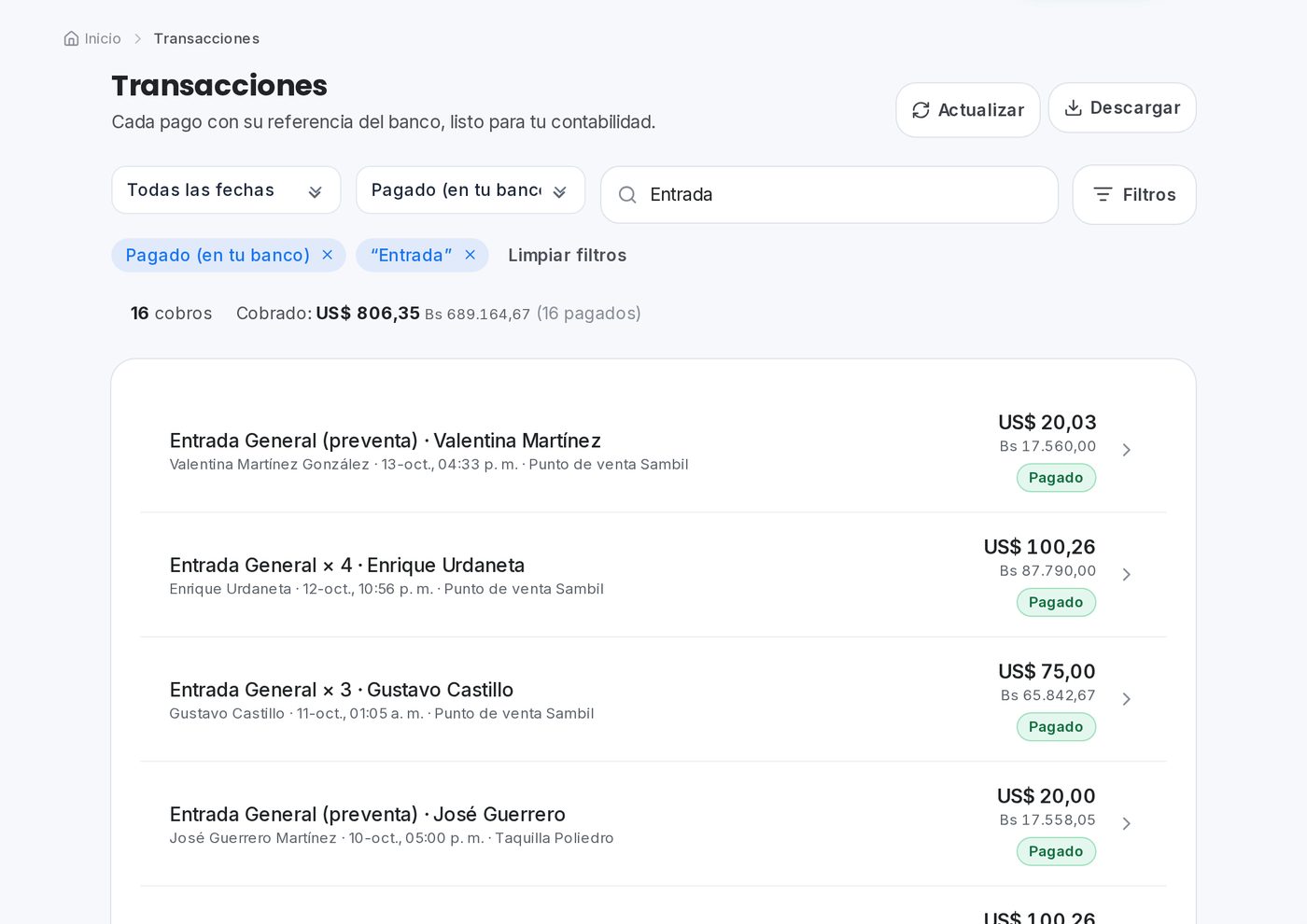Click the home icon in breadcrumb

coord(71,38)
